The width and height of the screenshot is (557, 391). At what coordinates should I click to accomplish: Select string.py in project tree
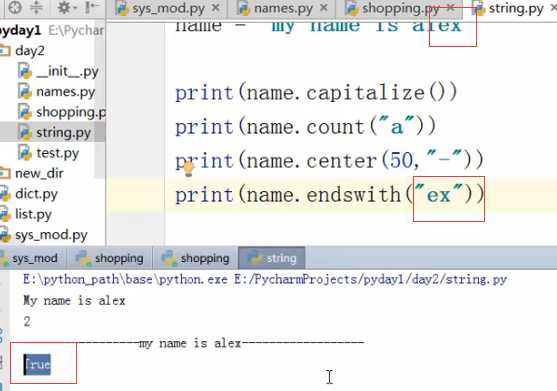(63, 133)
